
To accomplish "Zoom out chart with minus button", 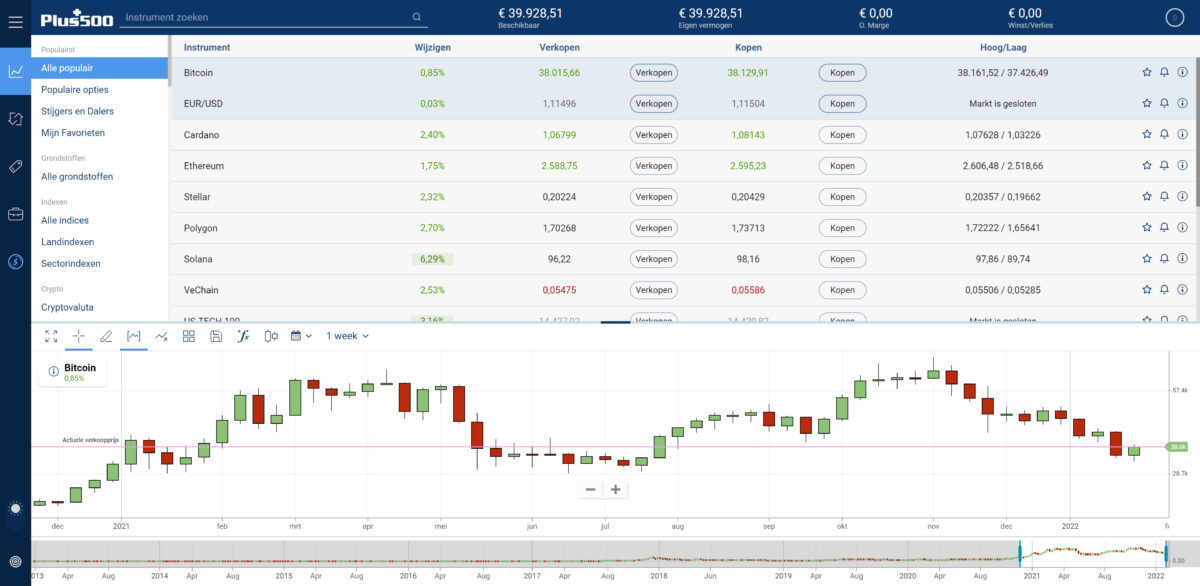I will [x=590, y=490].
